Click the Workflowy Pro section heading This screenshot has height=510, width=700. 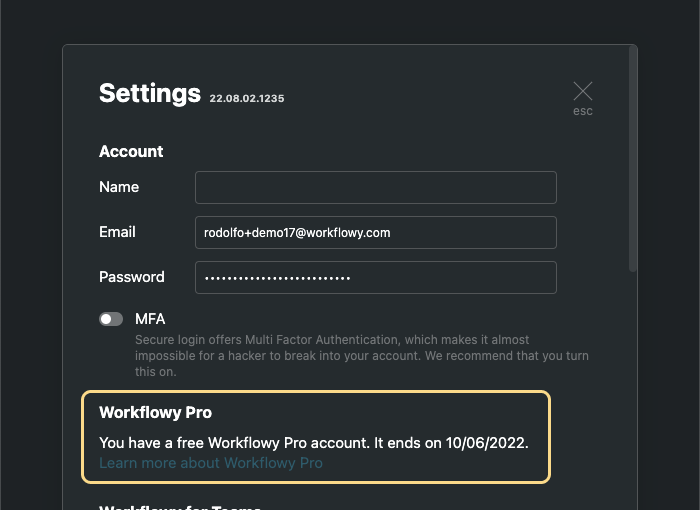tap(155, 412)
